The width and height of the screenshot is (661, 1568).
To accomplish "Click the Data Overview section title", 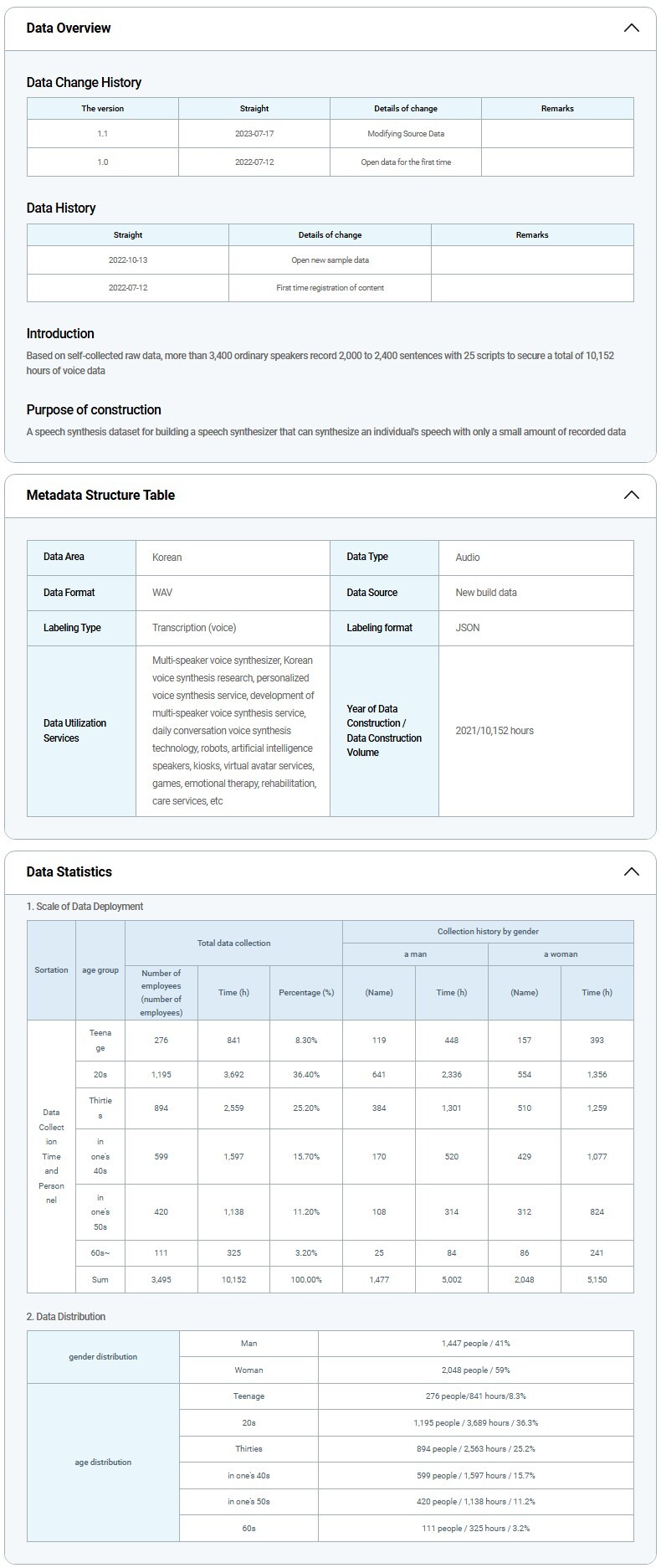I will coord(69,28).
